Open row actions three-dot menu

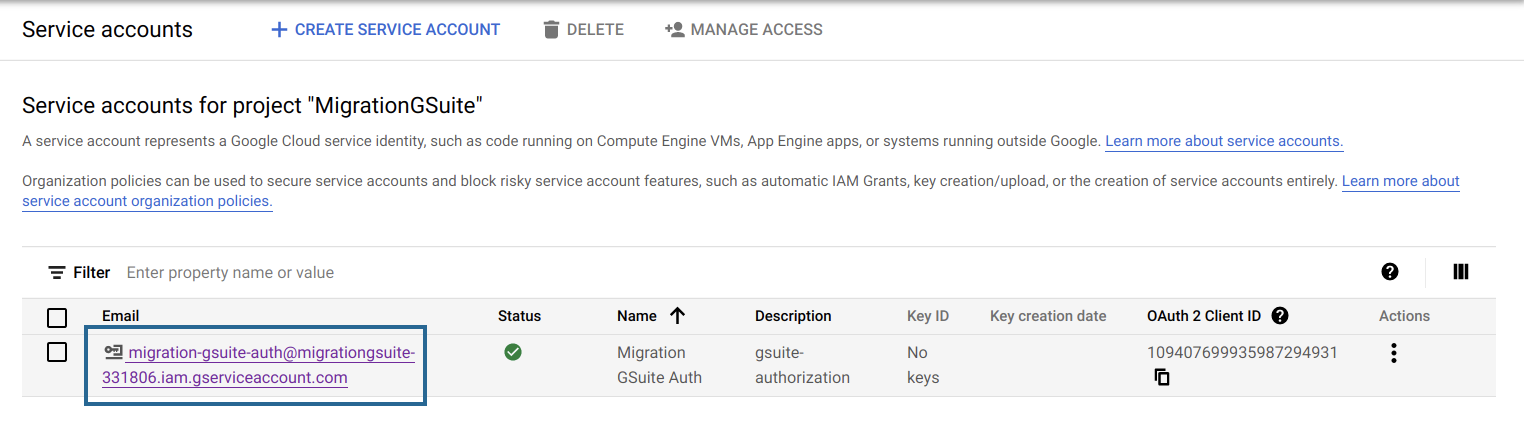[1394, 353]
